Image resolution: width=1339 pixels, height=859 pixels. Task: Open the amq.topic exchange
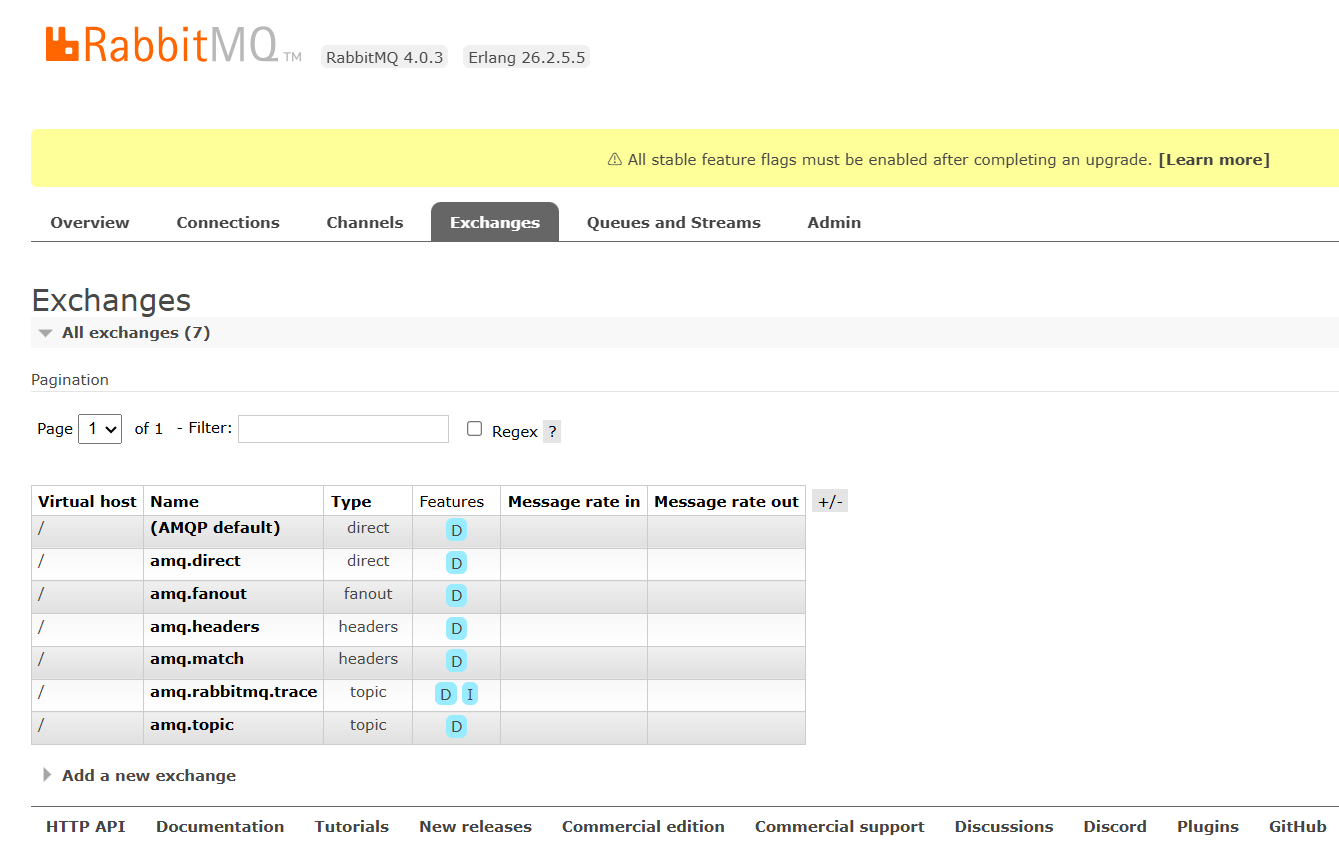click(x=192, y=725)
